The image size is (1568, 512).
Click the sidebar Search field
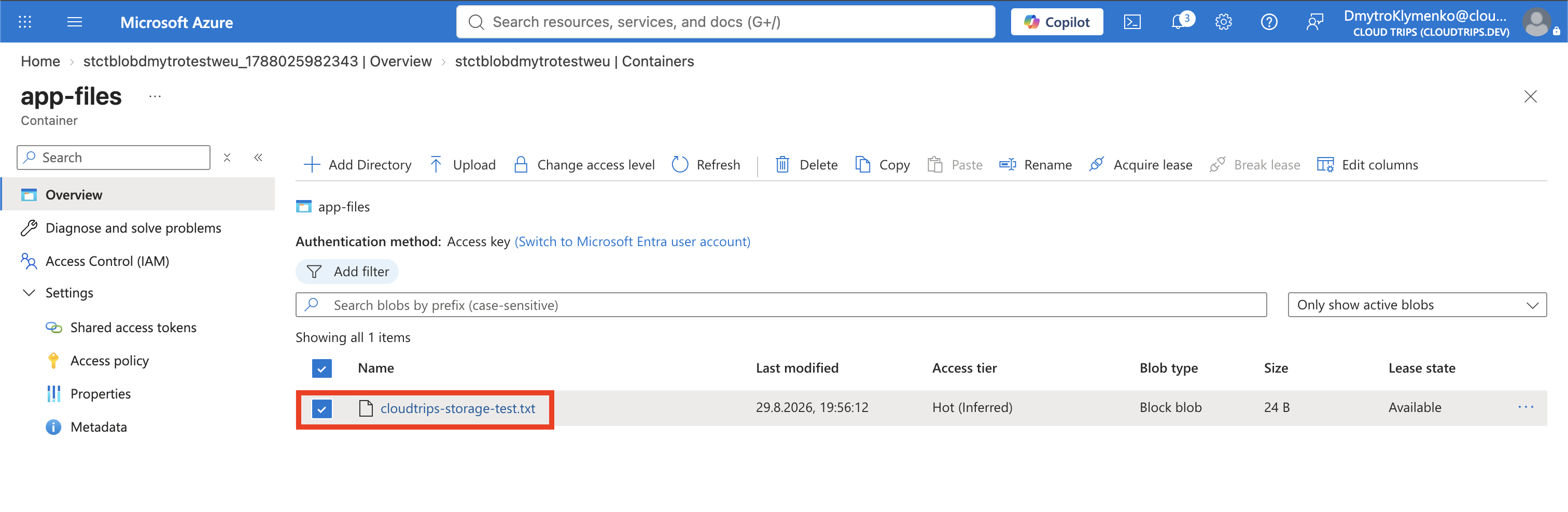(x=113, y=158)
